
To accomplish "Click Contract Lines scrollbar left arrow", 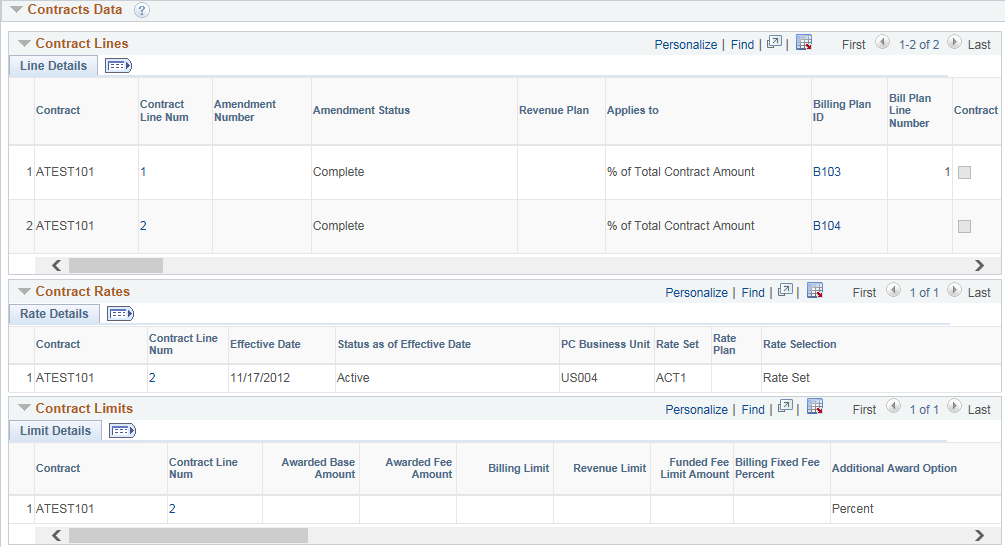I will click(x=56, y=265).
